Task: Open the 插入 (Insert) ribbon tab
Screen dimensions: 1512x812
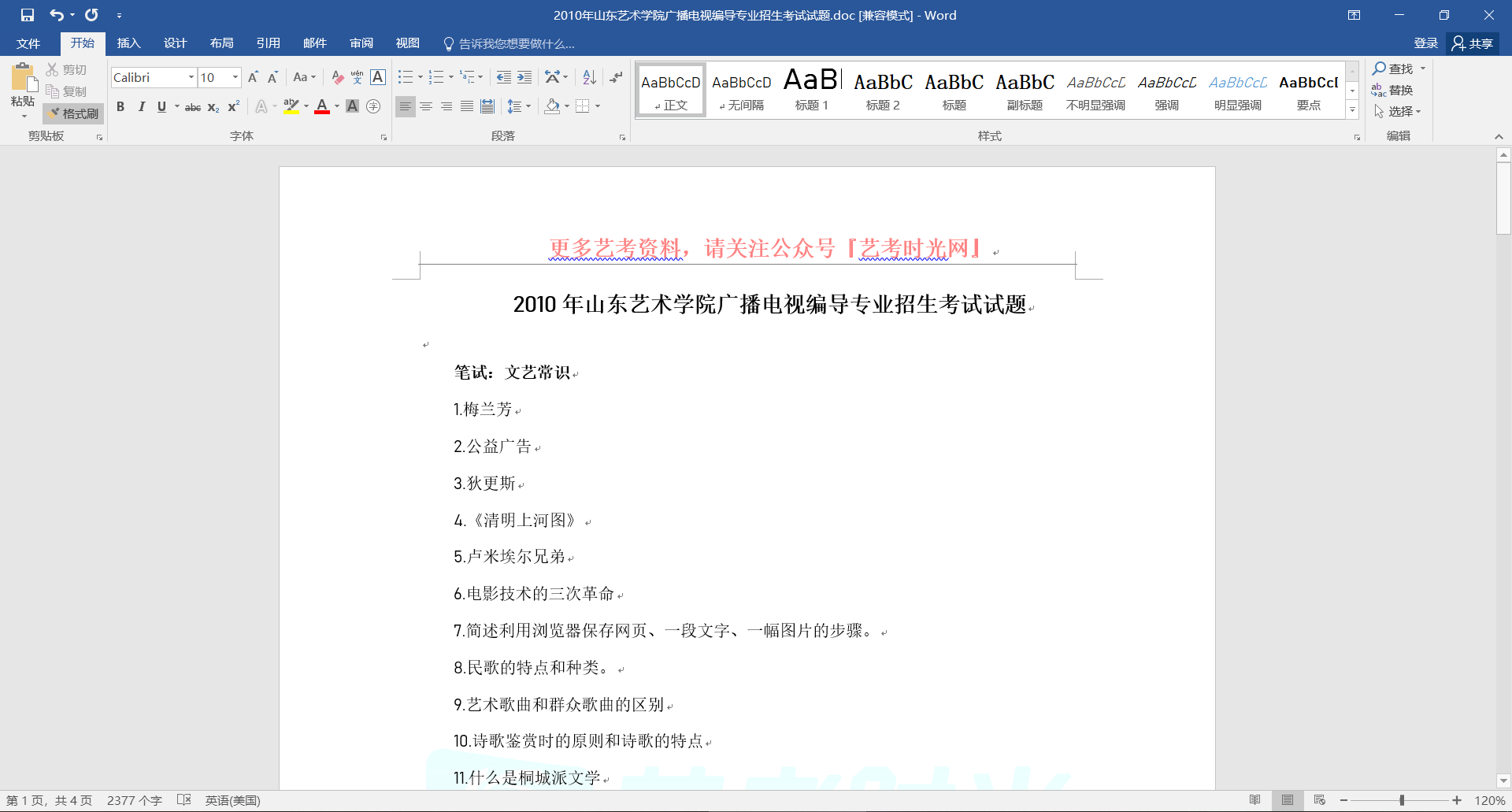Action: coord(128,43)
